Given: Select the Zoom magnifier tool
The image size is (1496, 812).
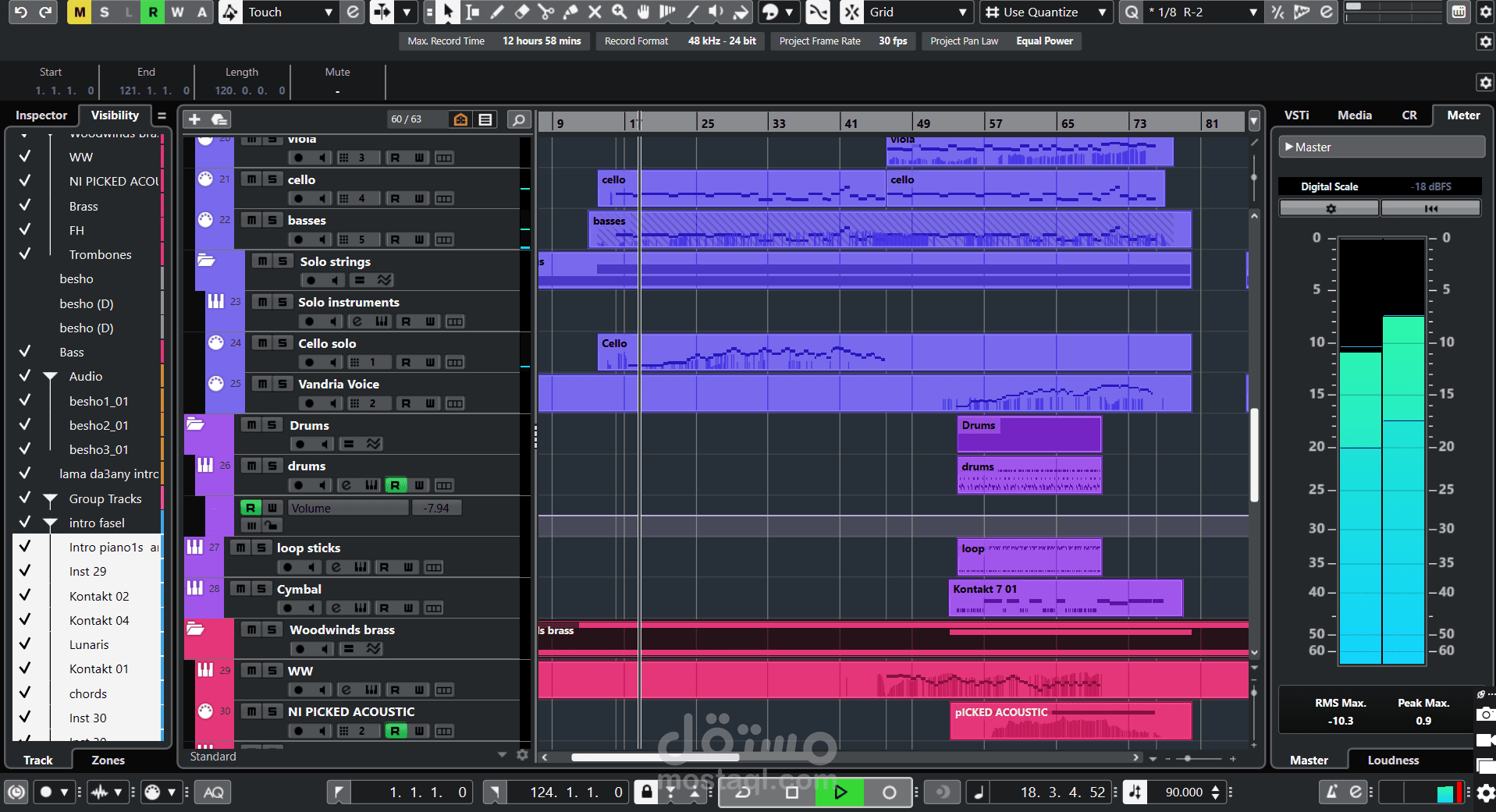Looking at the screenshot, I should coord(619,12).
